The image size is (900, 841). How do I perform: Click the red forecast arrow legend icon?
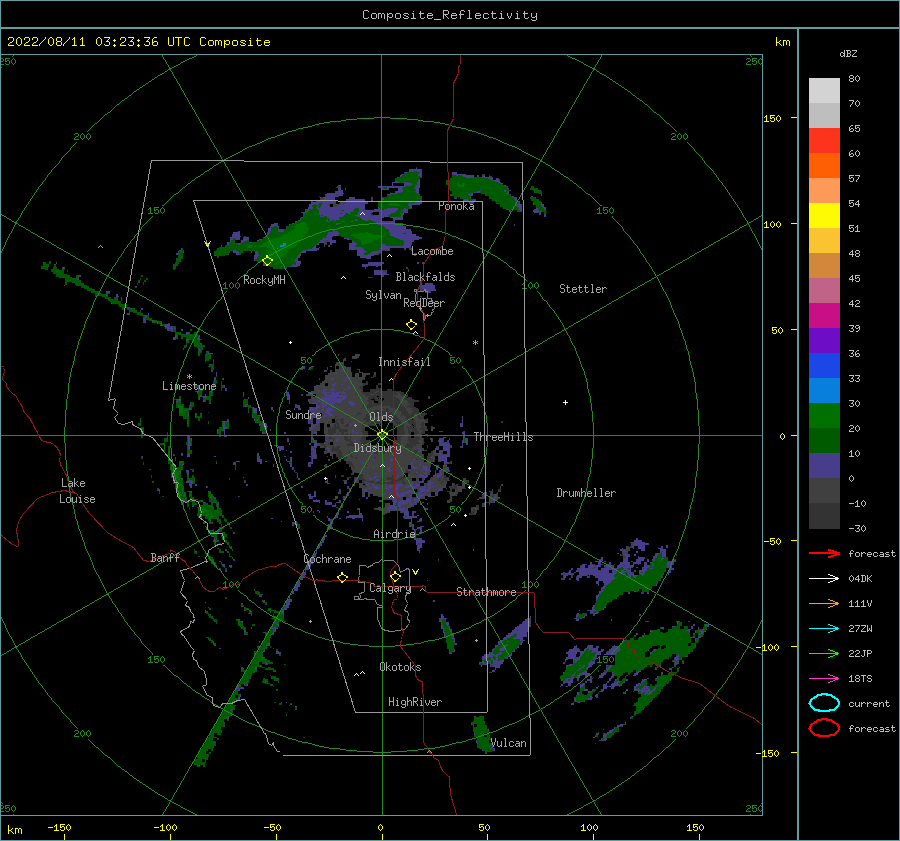pos(824,553)
